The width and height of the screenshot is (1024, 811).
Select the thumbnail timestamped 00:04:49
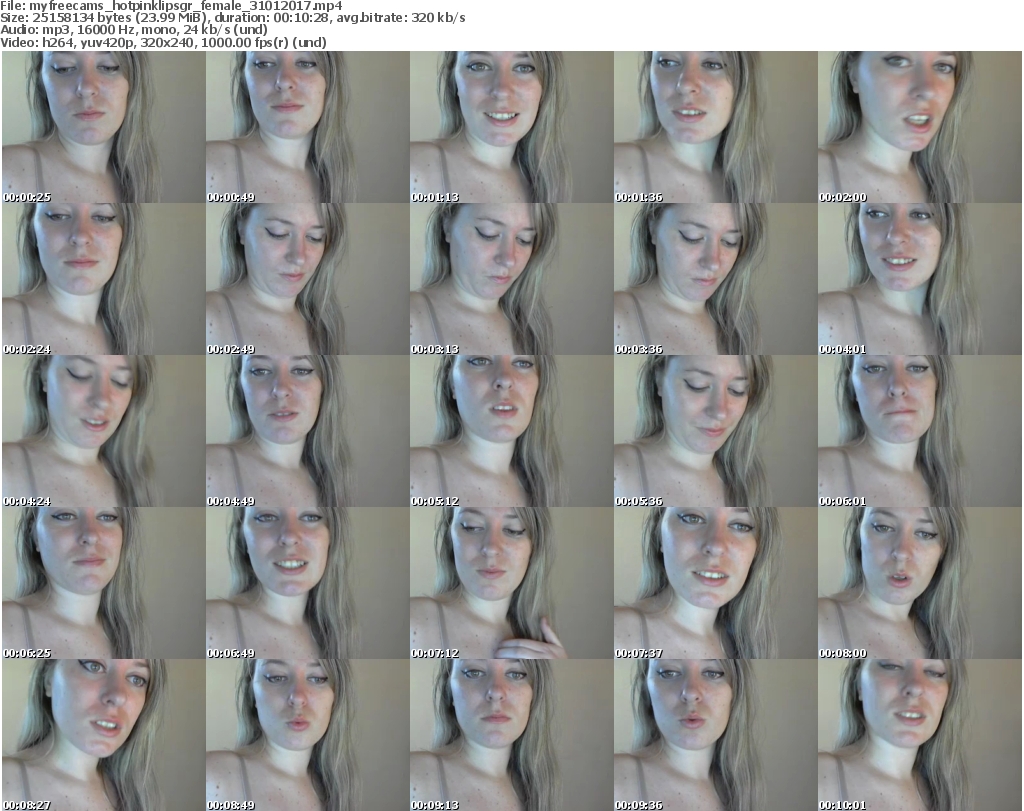point(308,432)
